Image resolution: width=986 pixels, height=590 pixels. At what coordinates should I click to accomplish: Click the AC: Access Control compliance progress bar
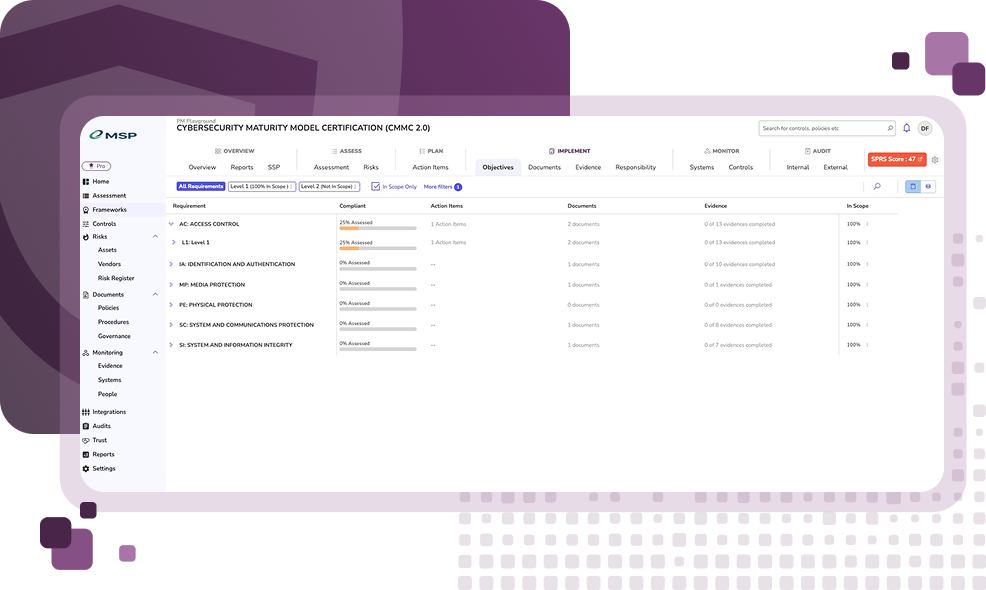click(x=377, y=229)
